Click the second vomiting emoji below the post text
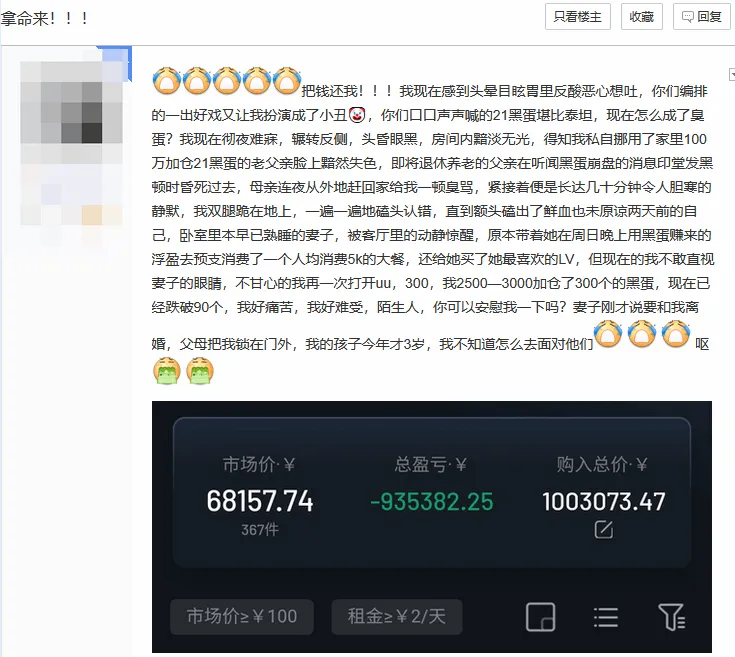Image resolution: width=735 pixels, height=657 pixels. [200, 371]
